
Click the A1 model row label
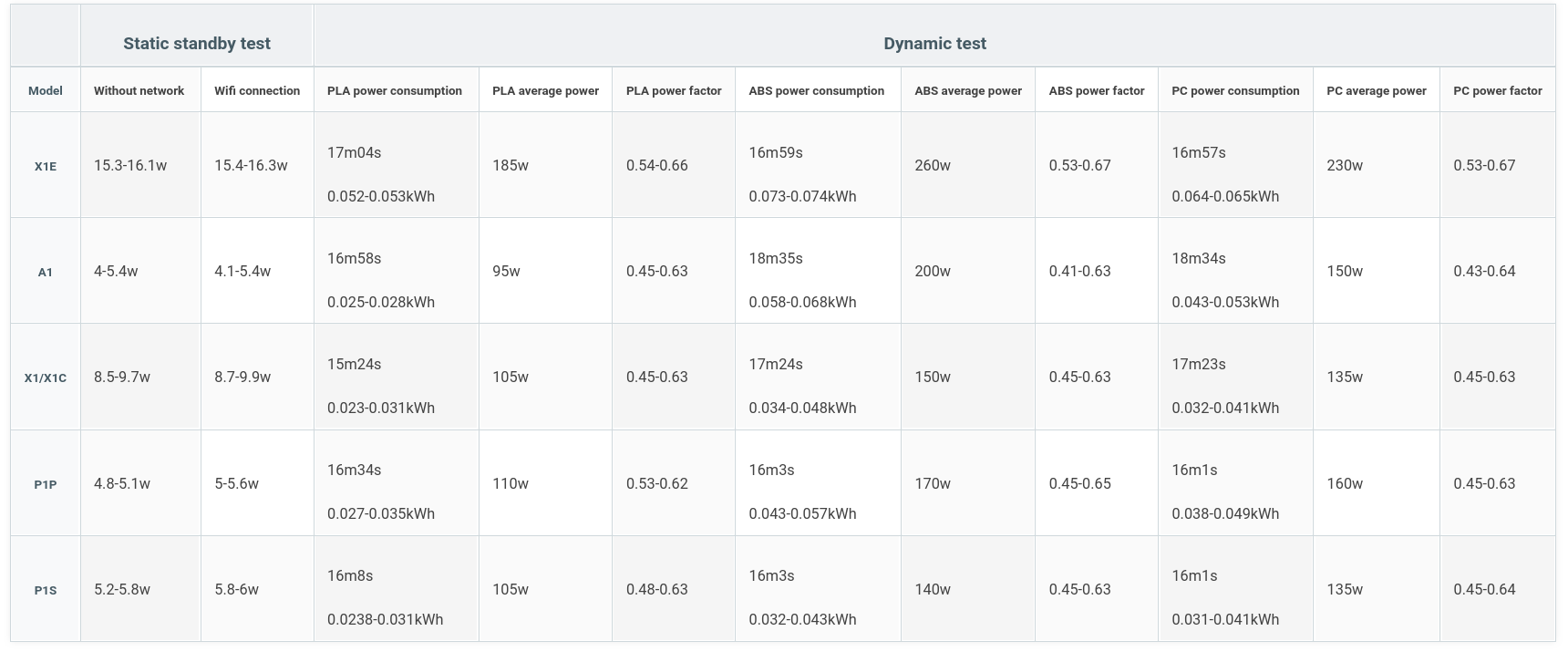point(46,272)
